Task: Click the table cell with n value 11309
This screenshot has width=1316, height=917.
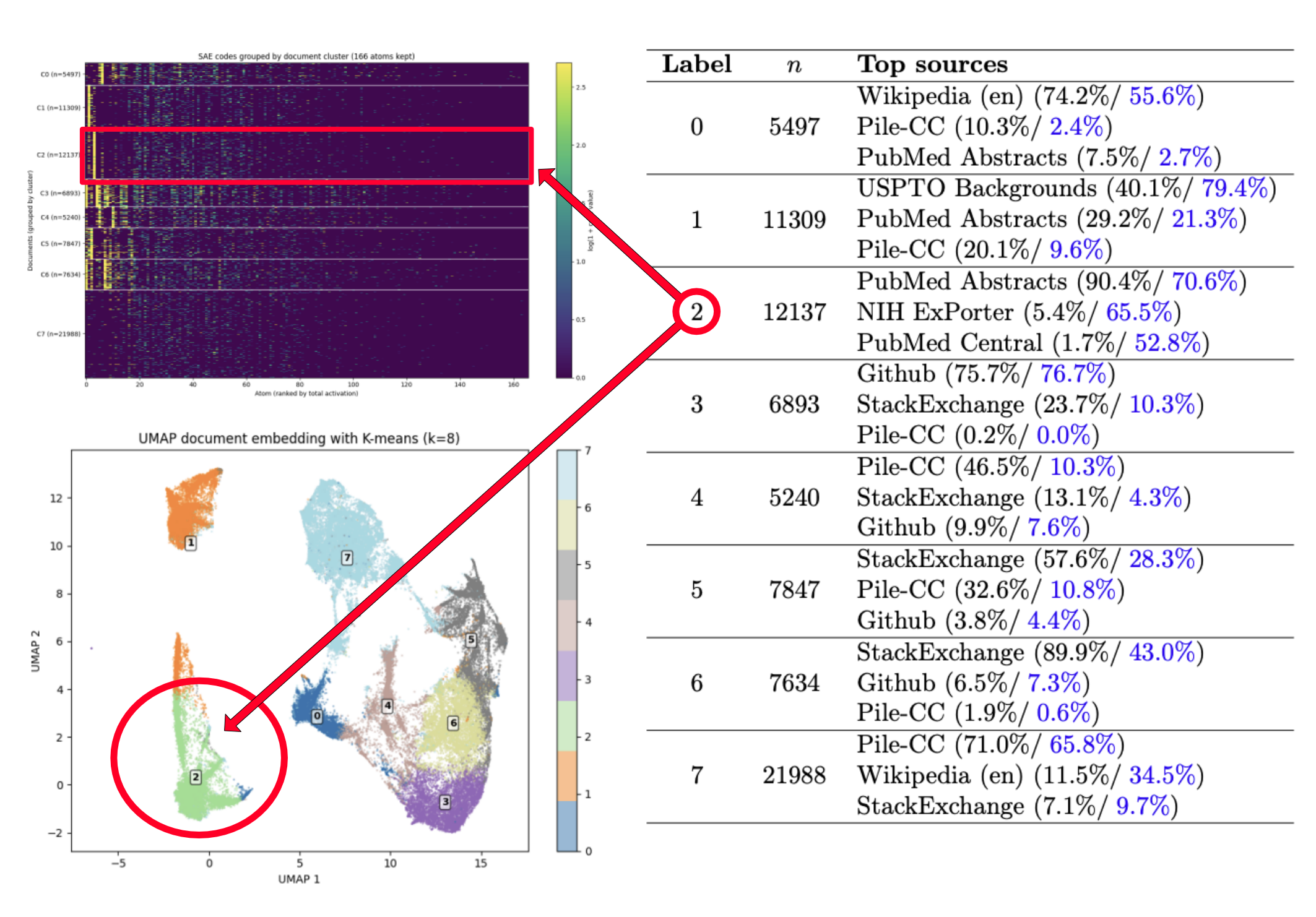Action: [x=794, y=220]
